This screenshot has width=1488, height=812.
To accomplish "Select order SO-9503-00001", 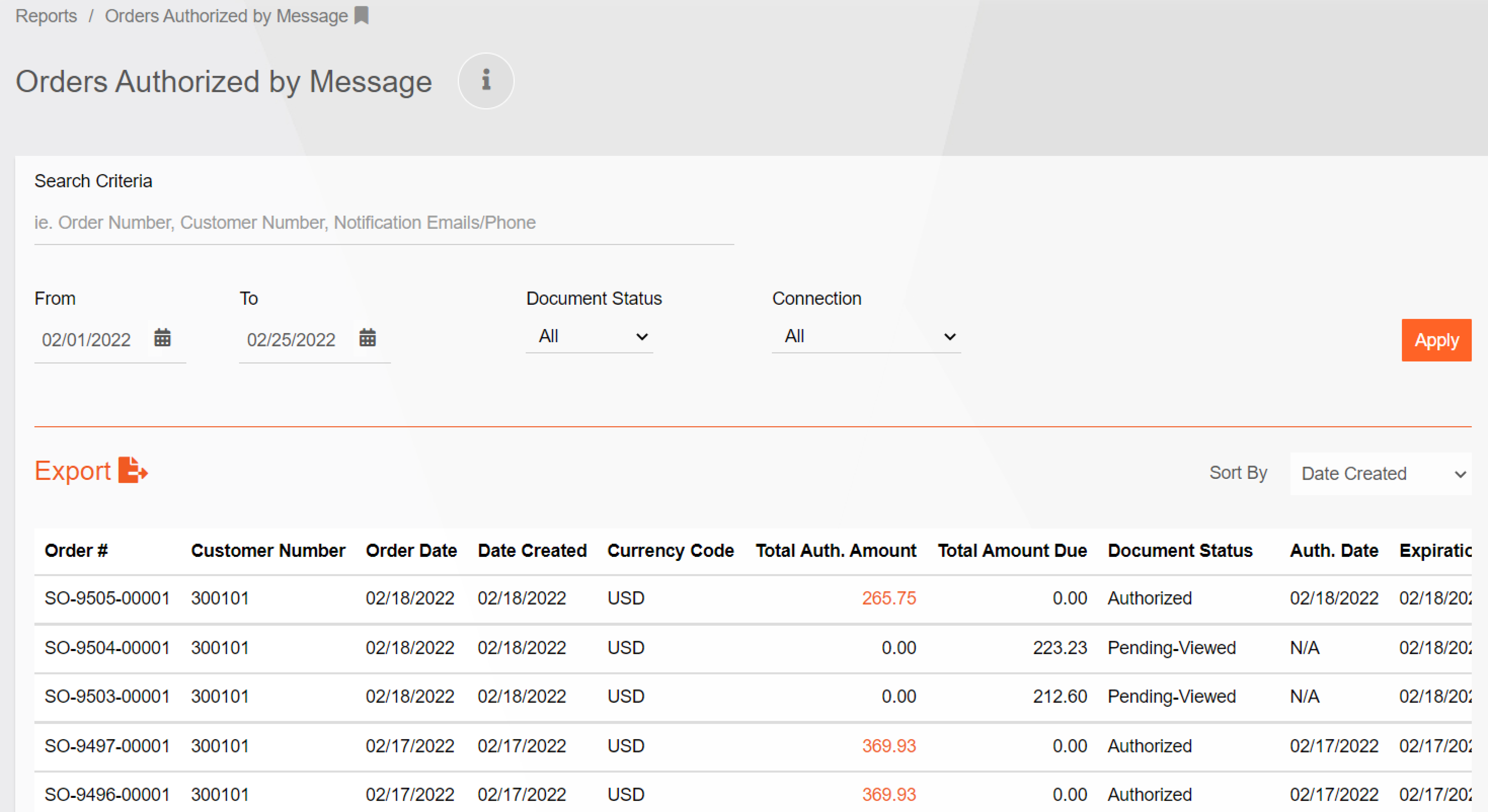I will pyautogui.click(x=107, y=696).
